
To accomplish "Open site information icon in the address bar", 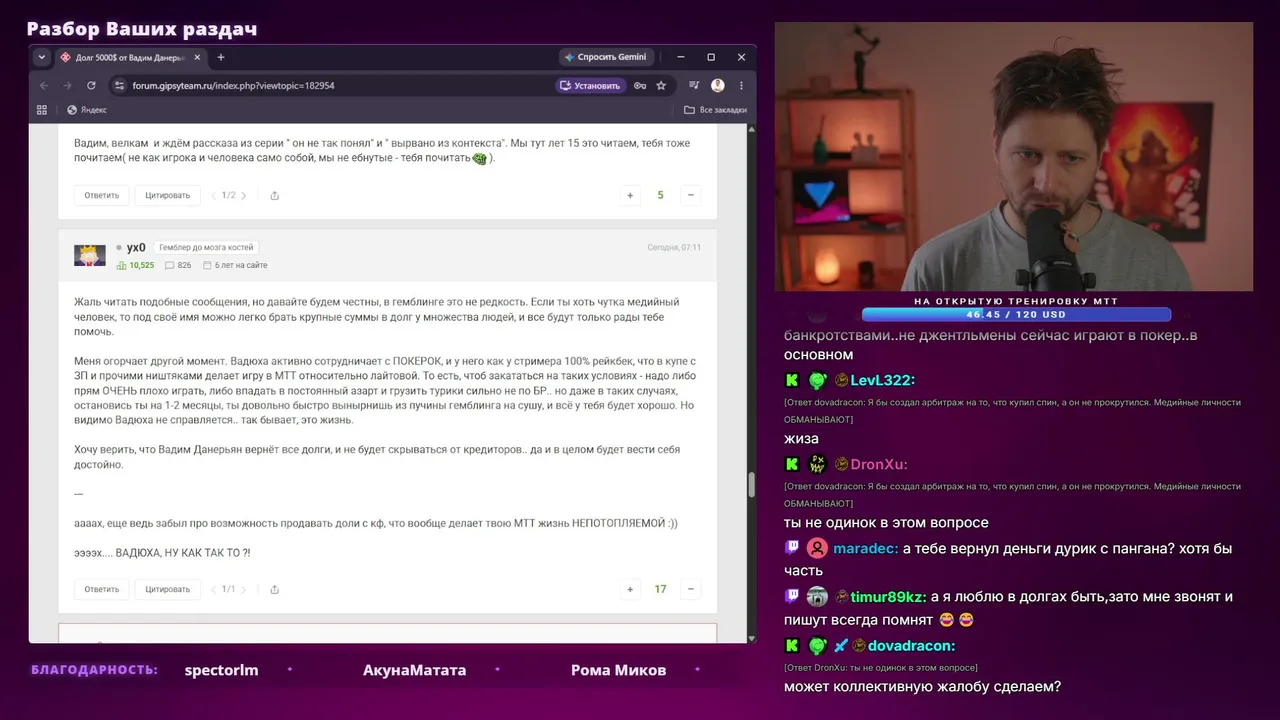I will (120, 86).
